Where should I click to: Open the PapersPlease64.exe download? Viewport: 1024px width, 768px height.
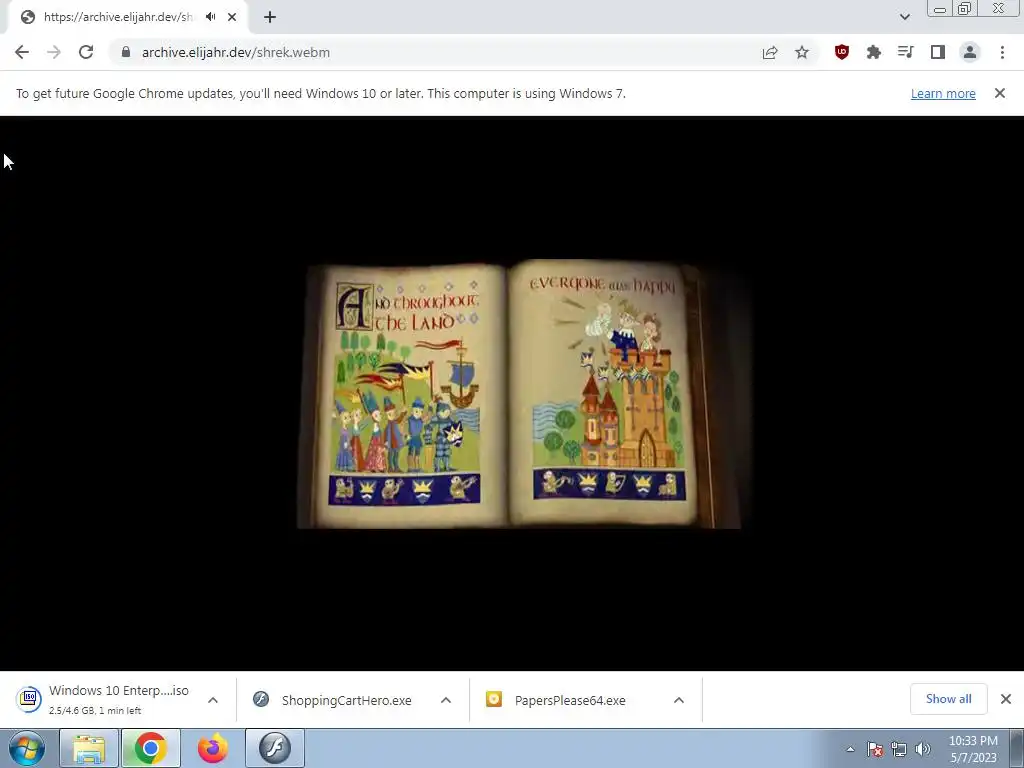558,700
